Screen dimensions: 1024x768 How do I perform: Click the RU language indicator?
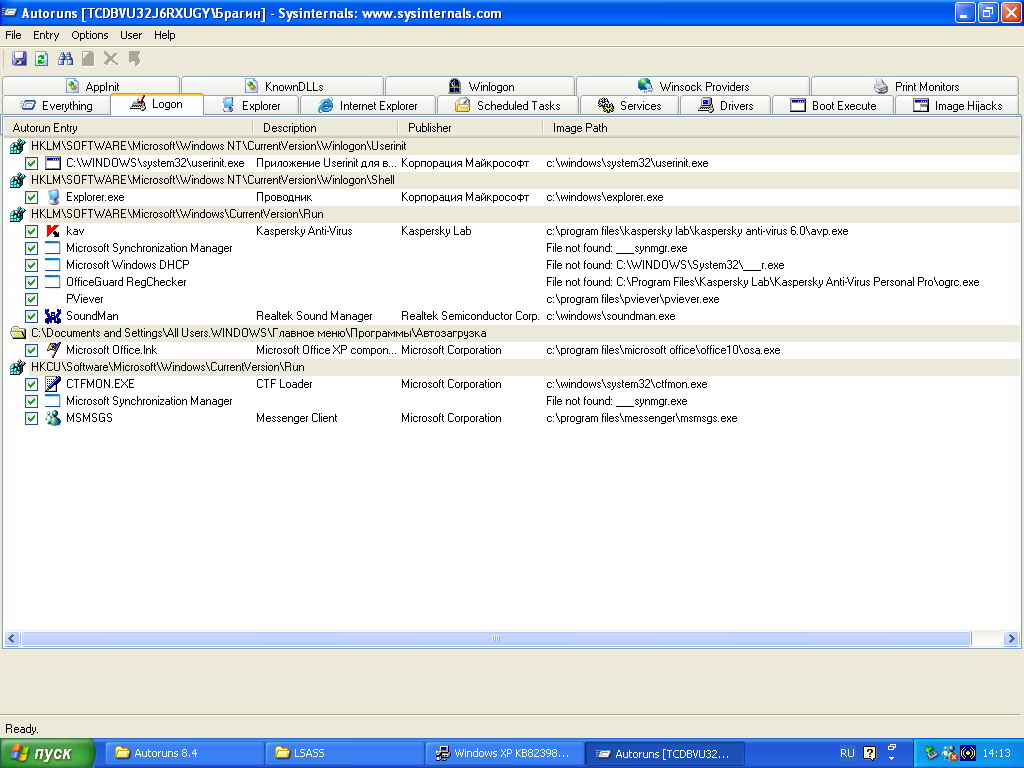click(x=847, y=753)
